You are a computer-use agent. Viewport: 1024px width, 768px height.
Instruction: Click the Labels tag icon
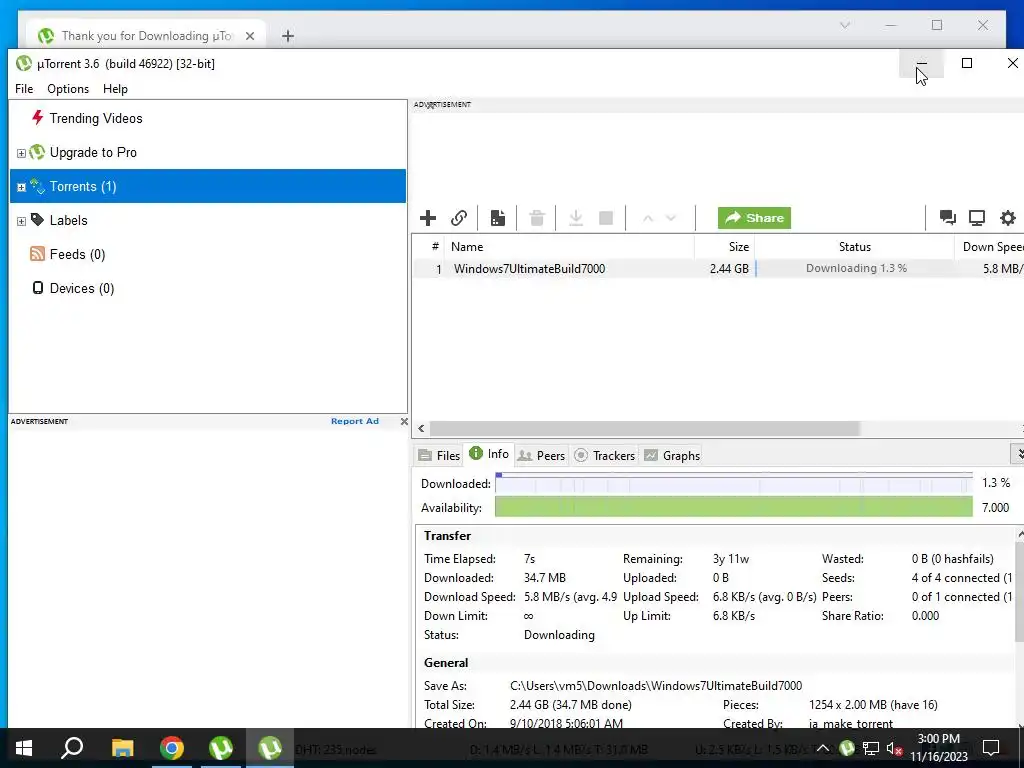37,219
